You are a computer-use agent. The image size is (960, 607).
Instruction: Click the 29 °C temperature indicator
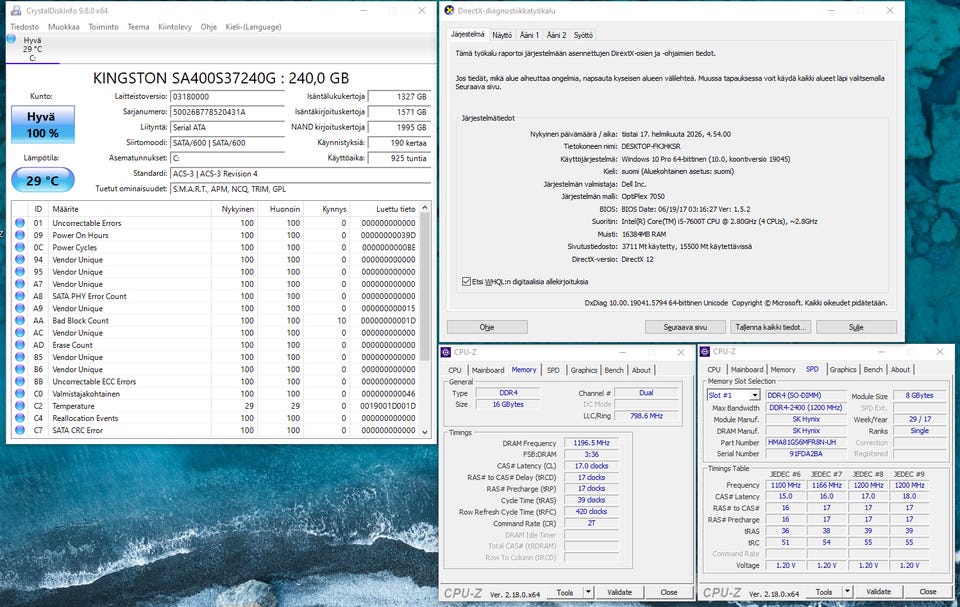(42, 180)
